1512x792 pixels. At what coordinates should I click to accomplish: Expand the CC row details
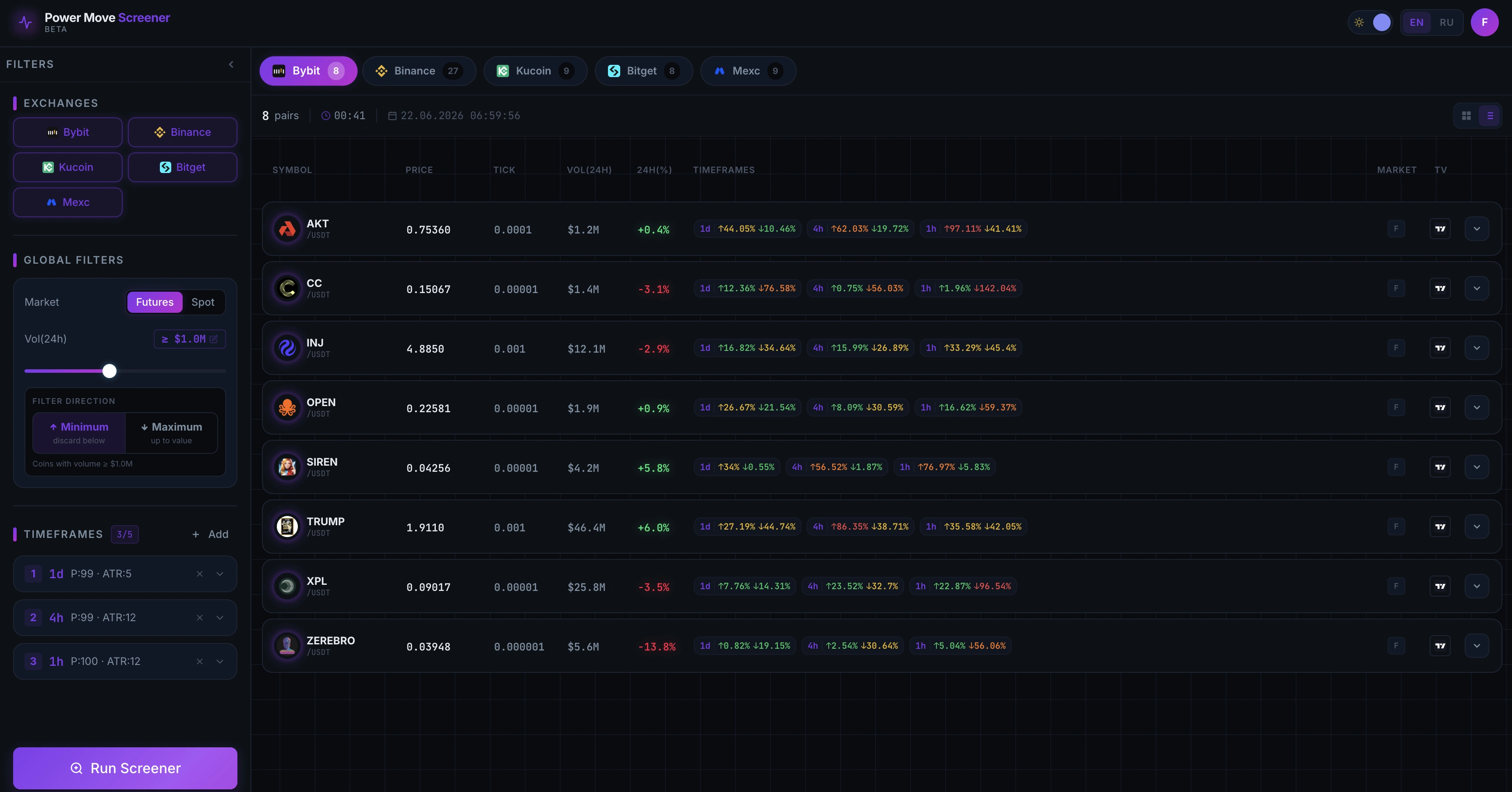pos(1476,288)
